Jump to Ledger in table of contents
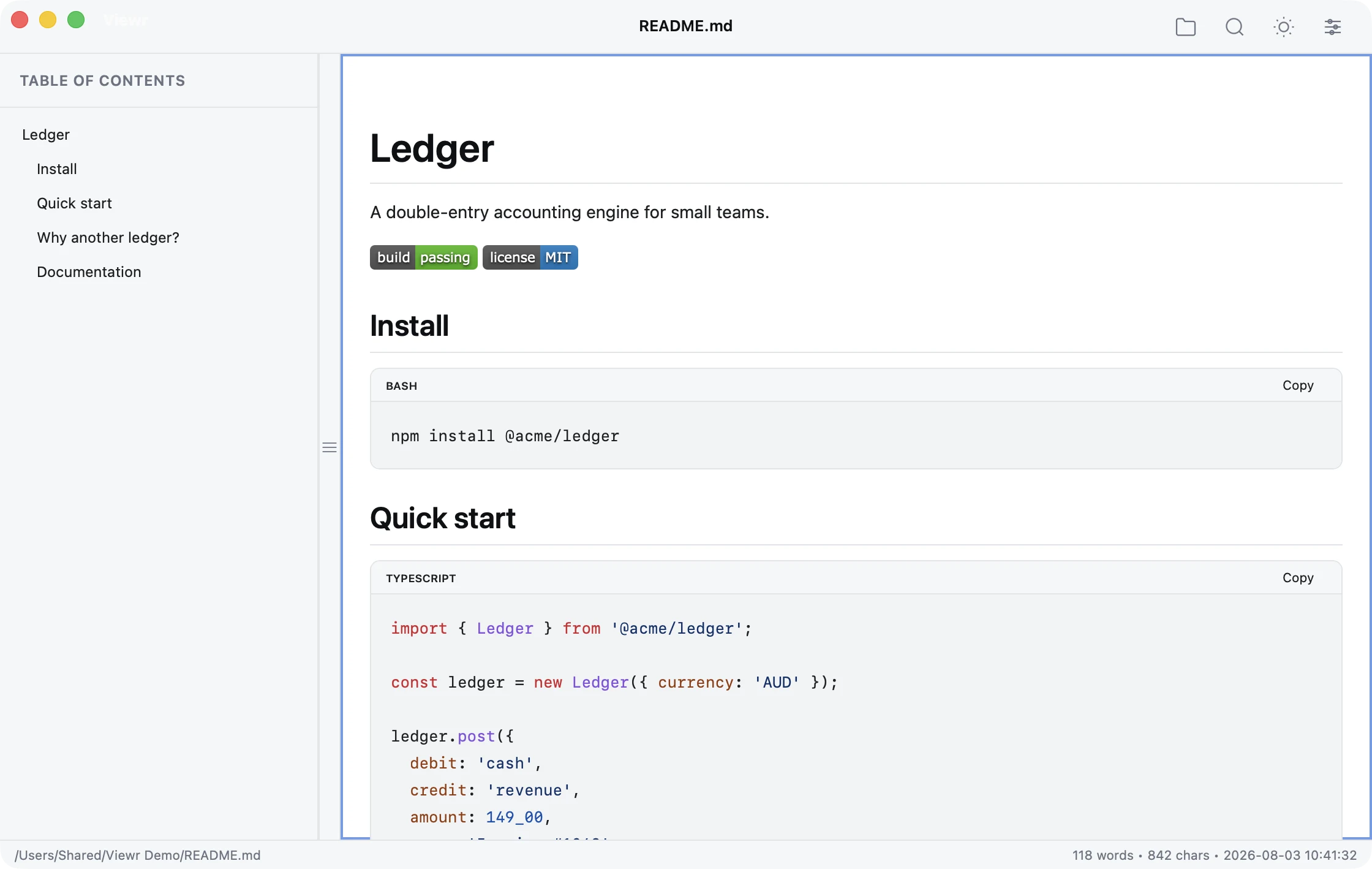Screen dimensions: 1372x869 46,135
